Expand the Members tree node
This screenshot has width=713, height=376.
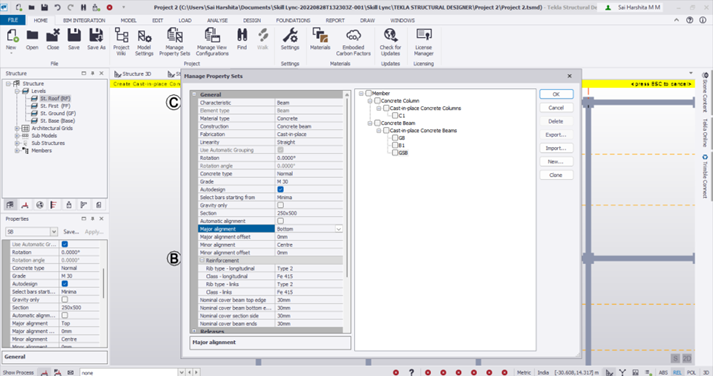coord(17,150)
